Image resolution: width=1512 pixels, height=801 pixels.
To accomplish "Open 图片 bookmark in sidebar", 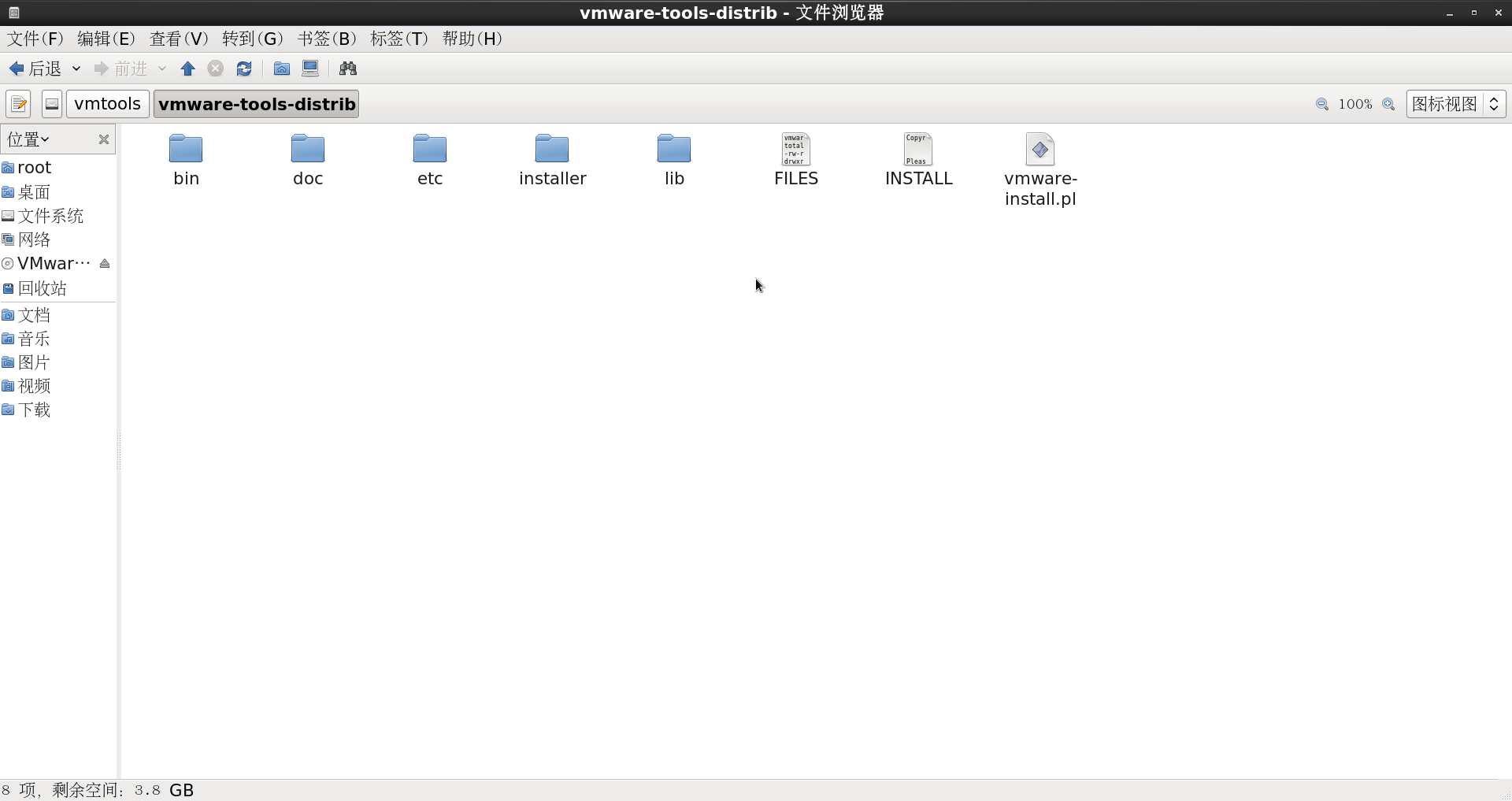I will 58,362.
